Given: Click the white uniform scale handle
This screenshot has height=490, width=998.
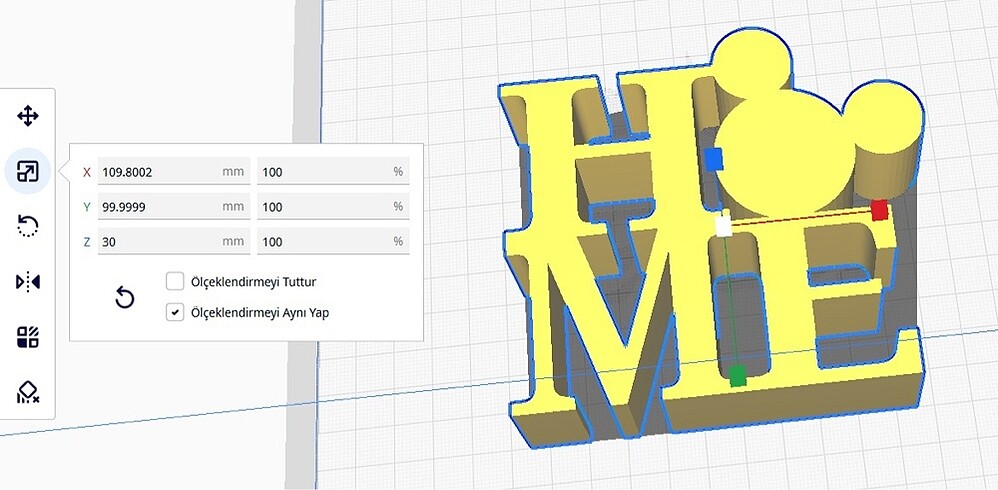Looking at the screenshot, I should (724, 226).
